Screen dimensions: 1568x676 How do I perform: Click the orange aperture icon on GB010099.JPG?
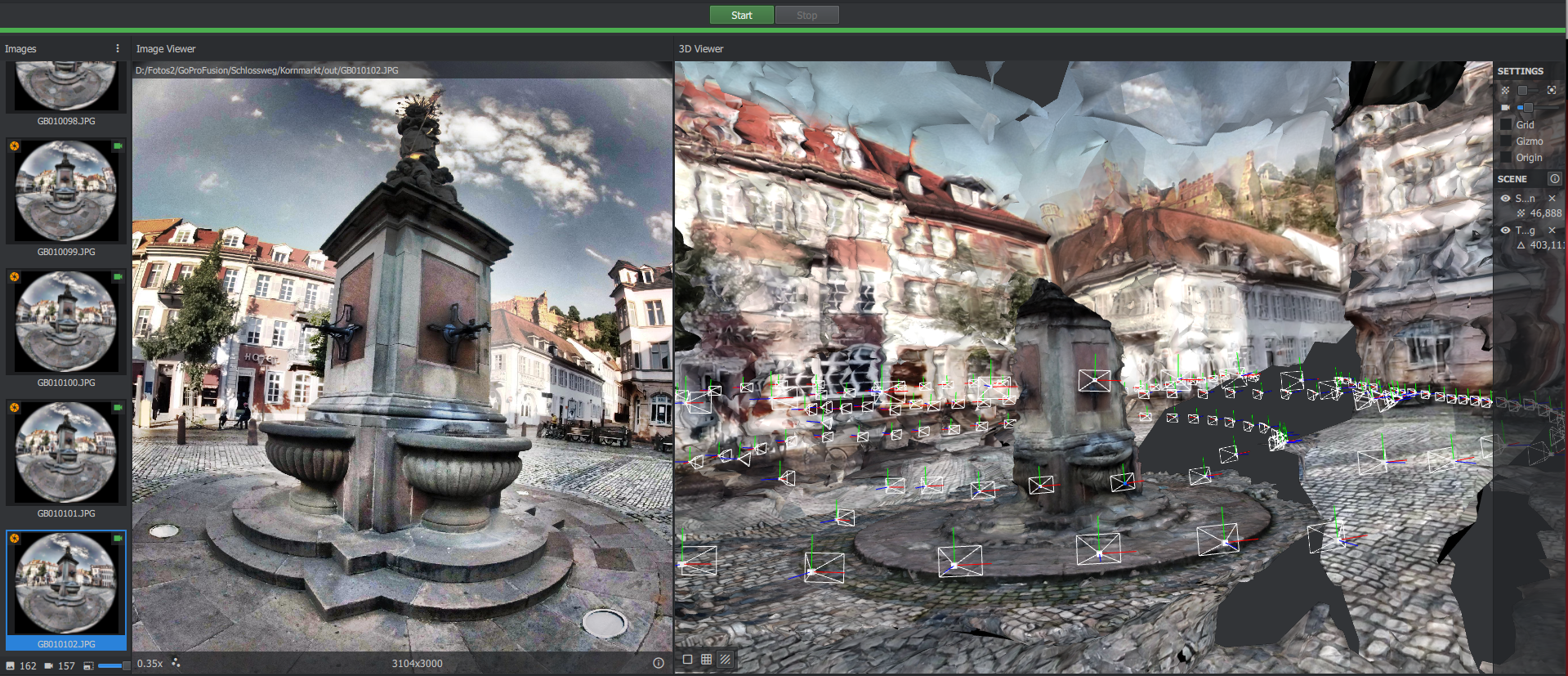click(x=15, y=146)
